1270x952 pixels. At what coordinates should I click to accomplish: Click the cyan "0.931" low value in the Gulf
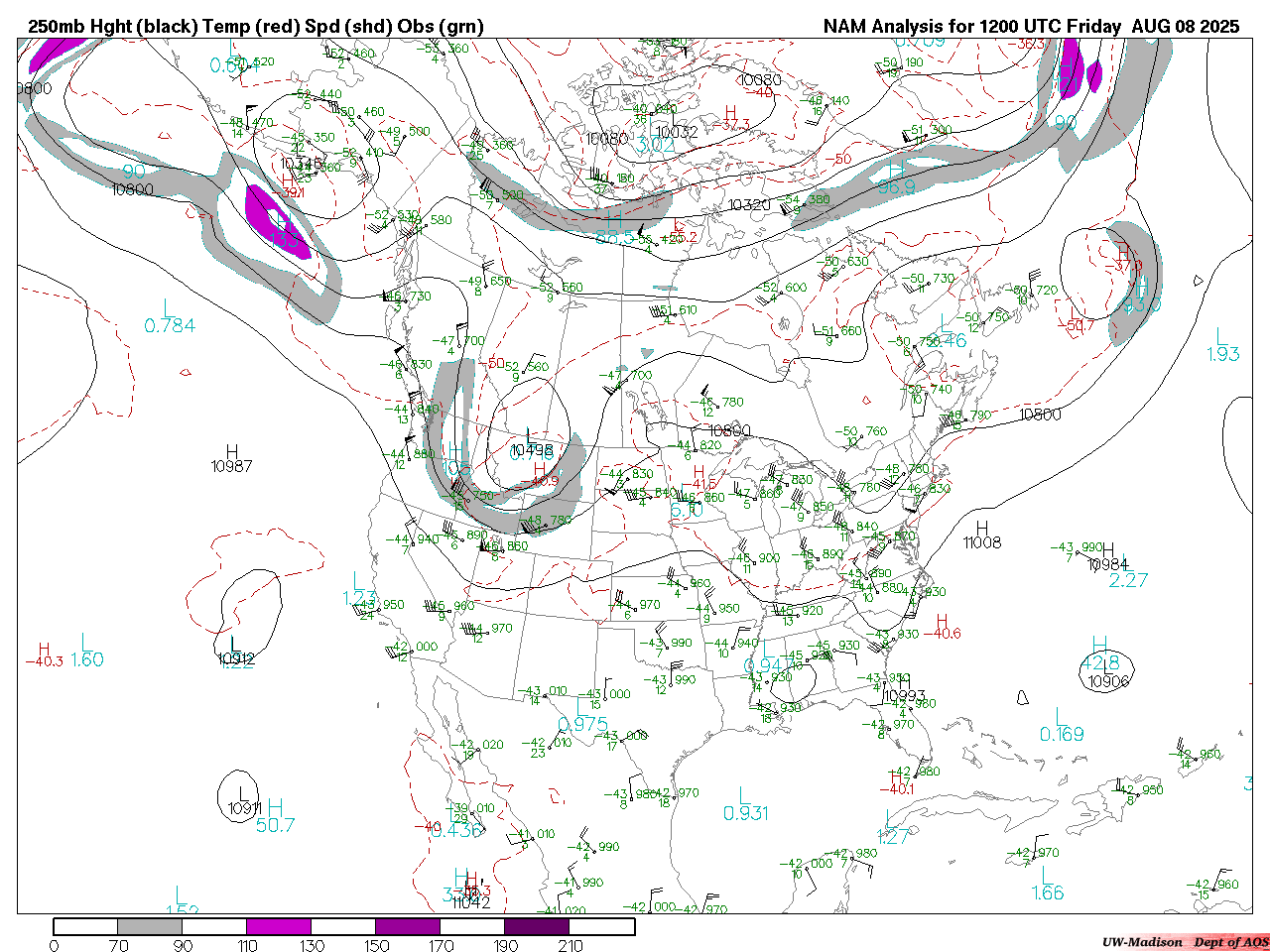[746, 813]
